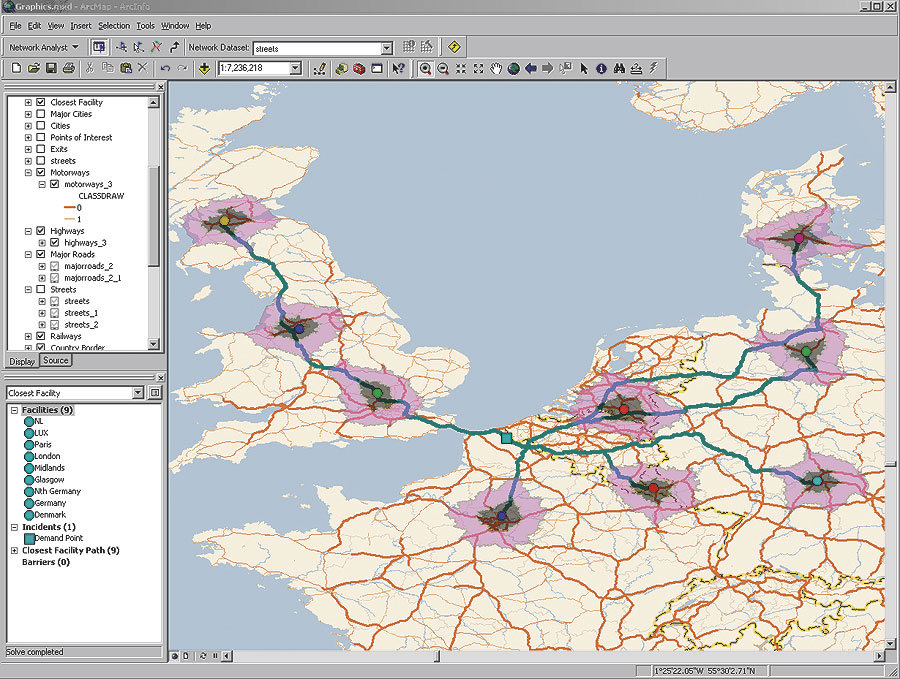Expand the Closest Facility Path node

pyautogui.click(x=14, y=550)
